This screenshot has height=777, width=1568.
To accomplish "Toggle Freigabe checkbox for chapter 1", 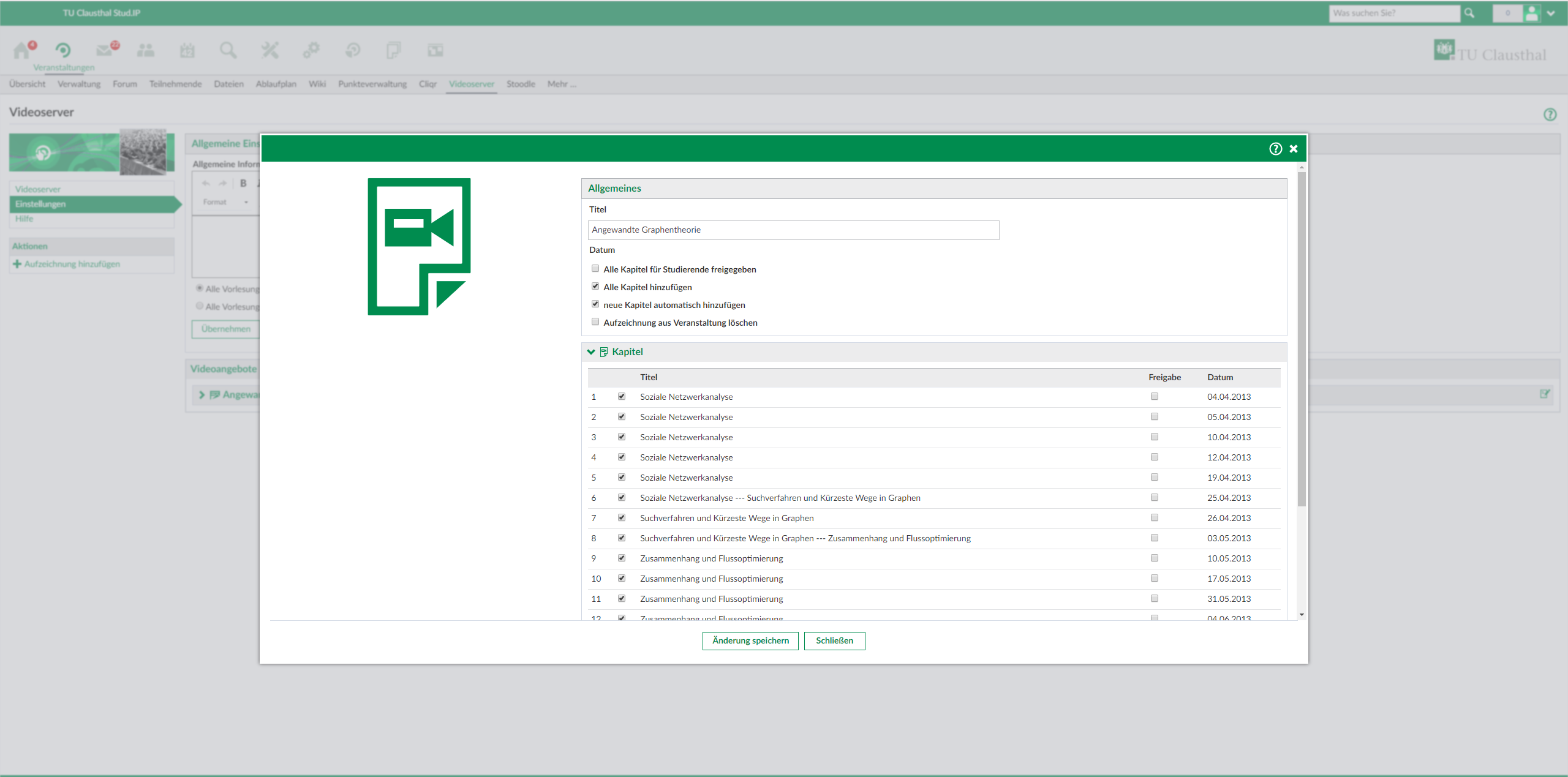I will 1155,397.
